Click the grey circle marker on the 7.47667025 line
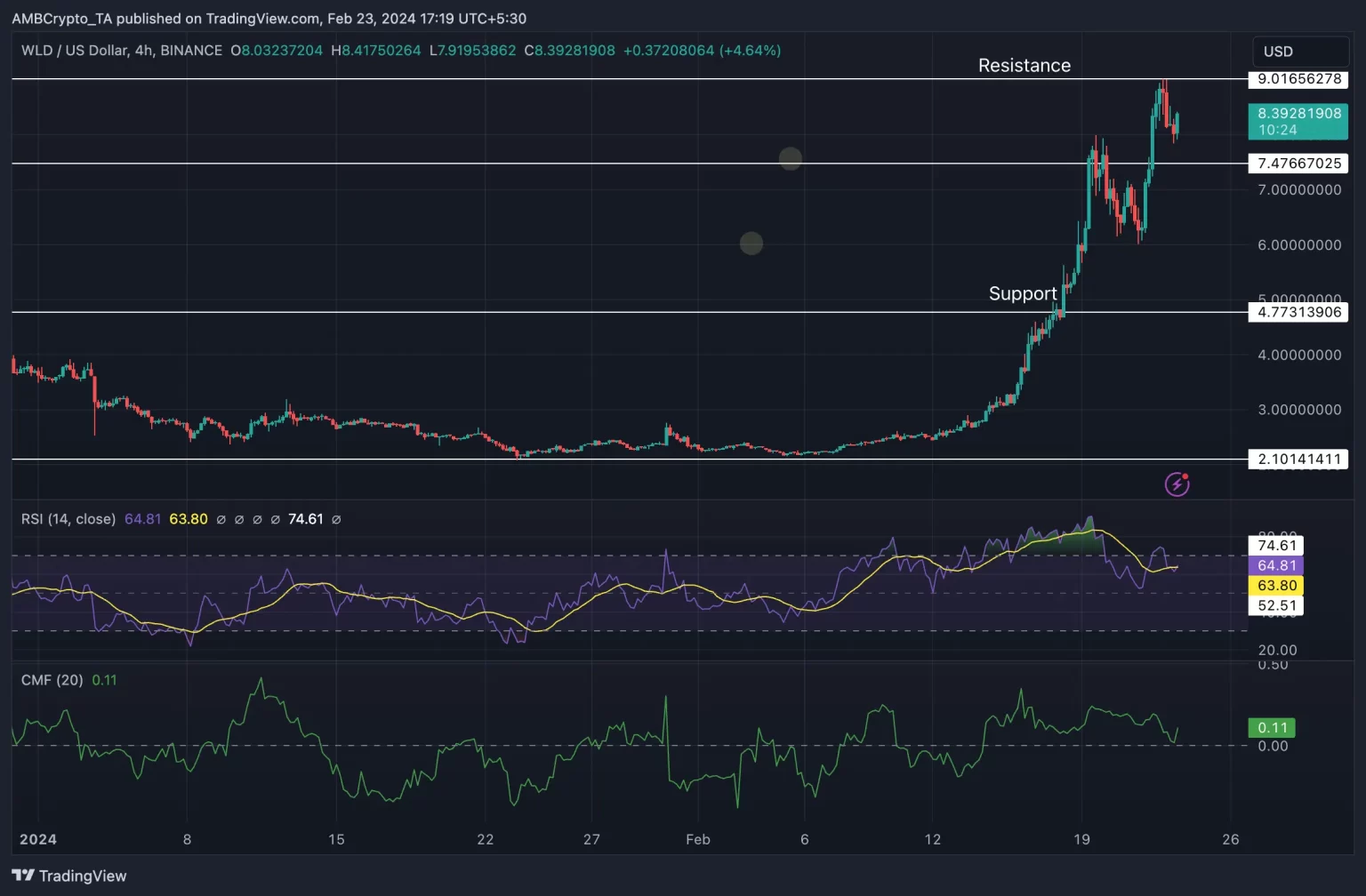 coord(790,159)
